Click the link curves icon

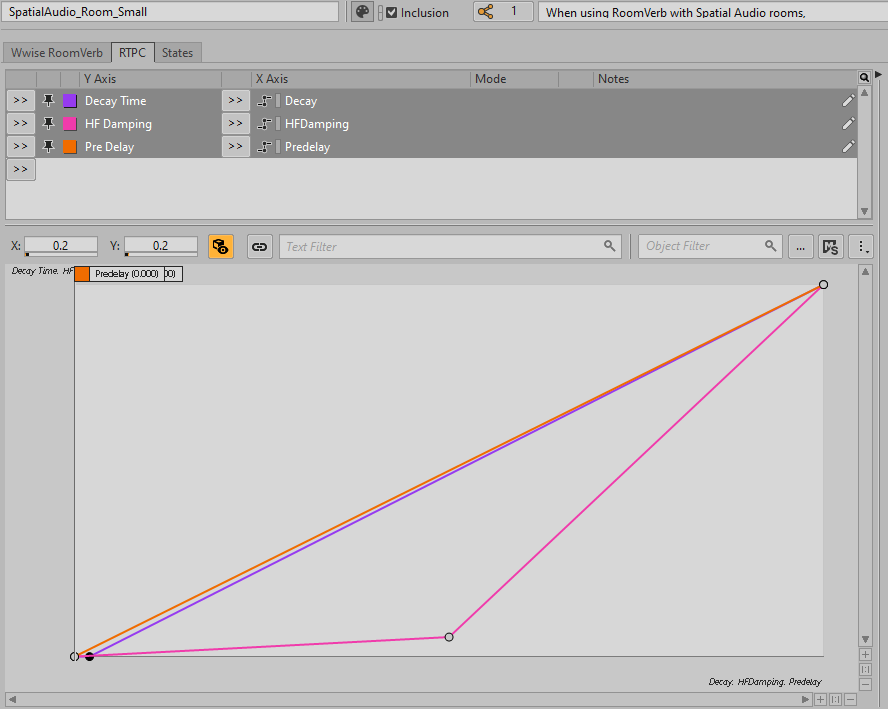(260, 246)
